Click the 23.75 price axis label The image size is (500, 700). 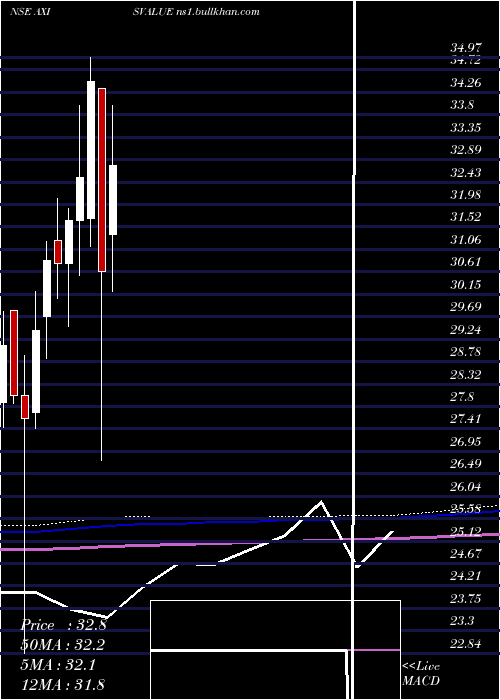pyautogui.click(x=466, y=599)
